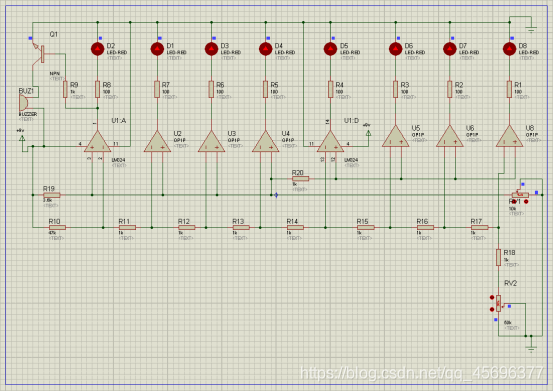Click the LM324 label under U1:D
This screenshot has width=554, height=392.
click(351, 160)
